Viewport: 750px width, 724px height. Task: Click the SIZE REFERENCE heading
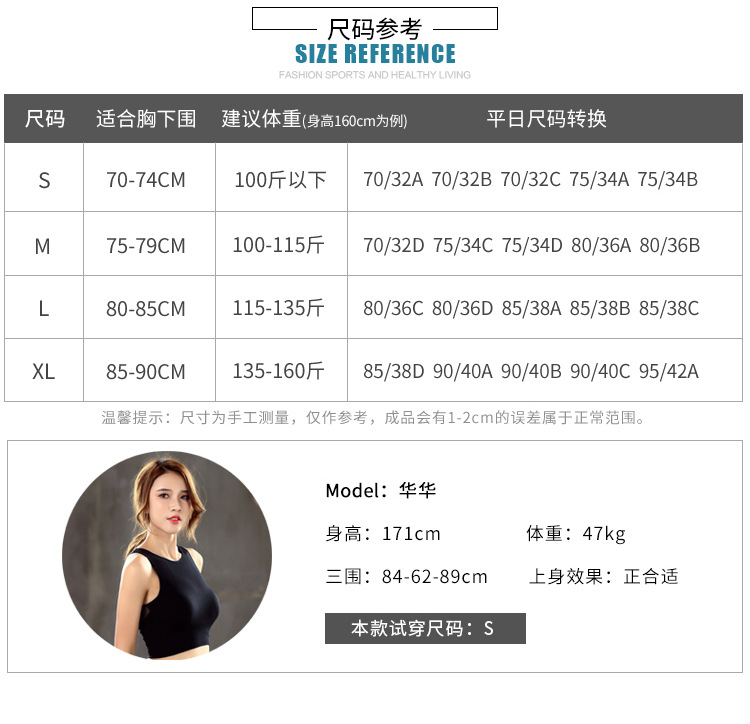click(375, 54)
